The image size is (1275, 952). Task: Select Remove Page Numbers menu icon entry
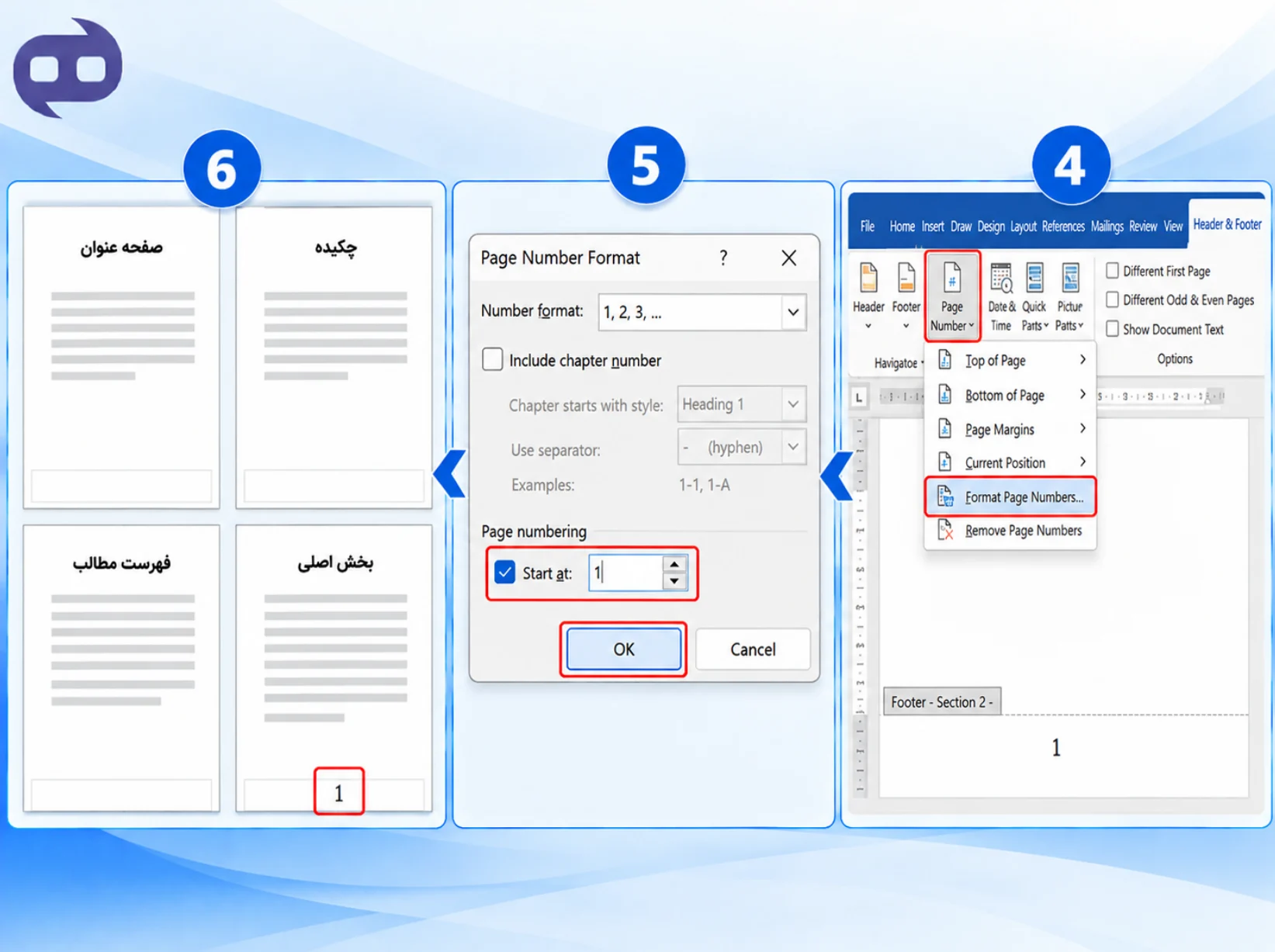pos(1010,531)
